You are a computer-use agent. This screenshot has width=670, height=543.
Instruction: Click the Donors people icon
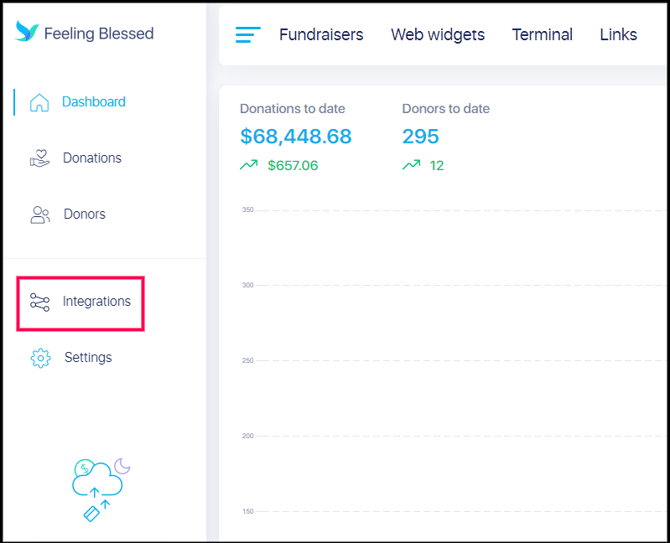point(40,215)
